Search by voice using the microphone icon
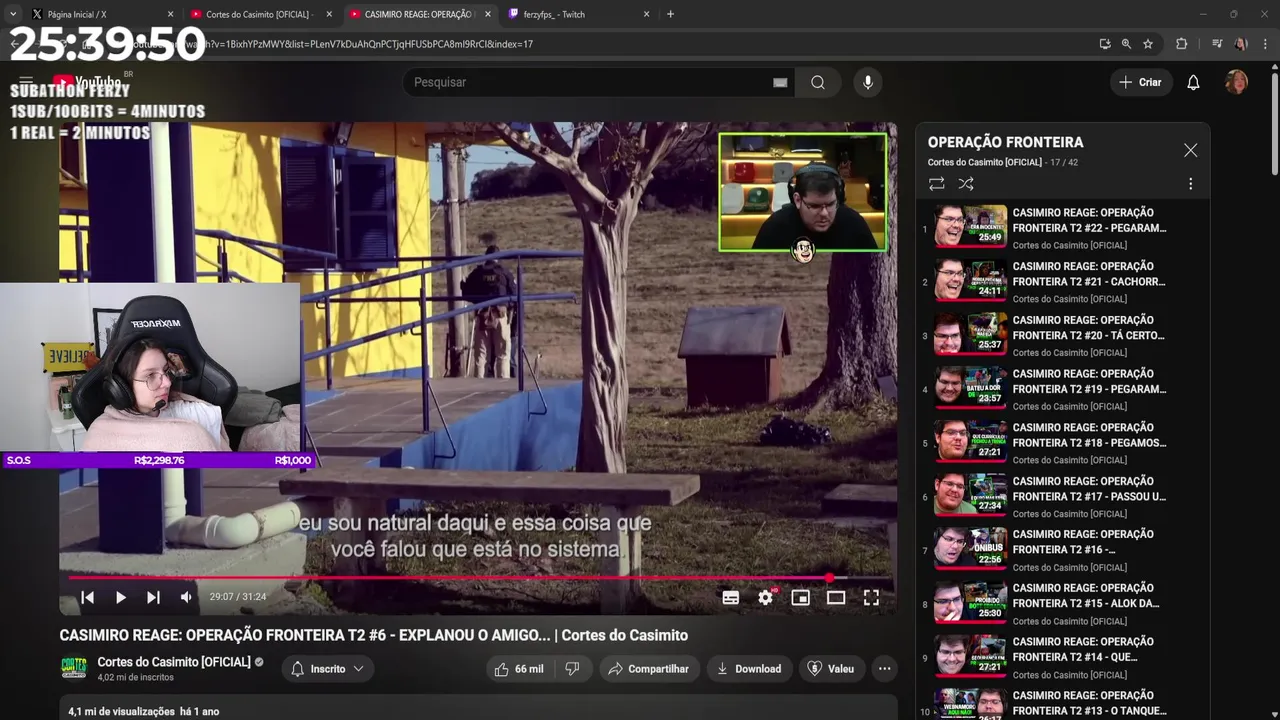This screenshot has width=1280, height=720. click(868, 82)
